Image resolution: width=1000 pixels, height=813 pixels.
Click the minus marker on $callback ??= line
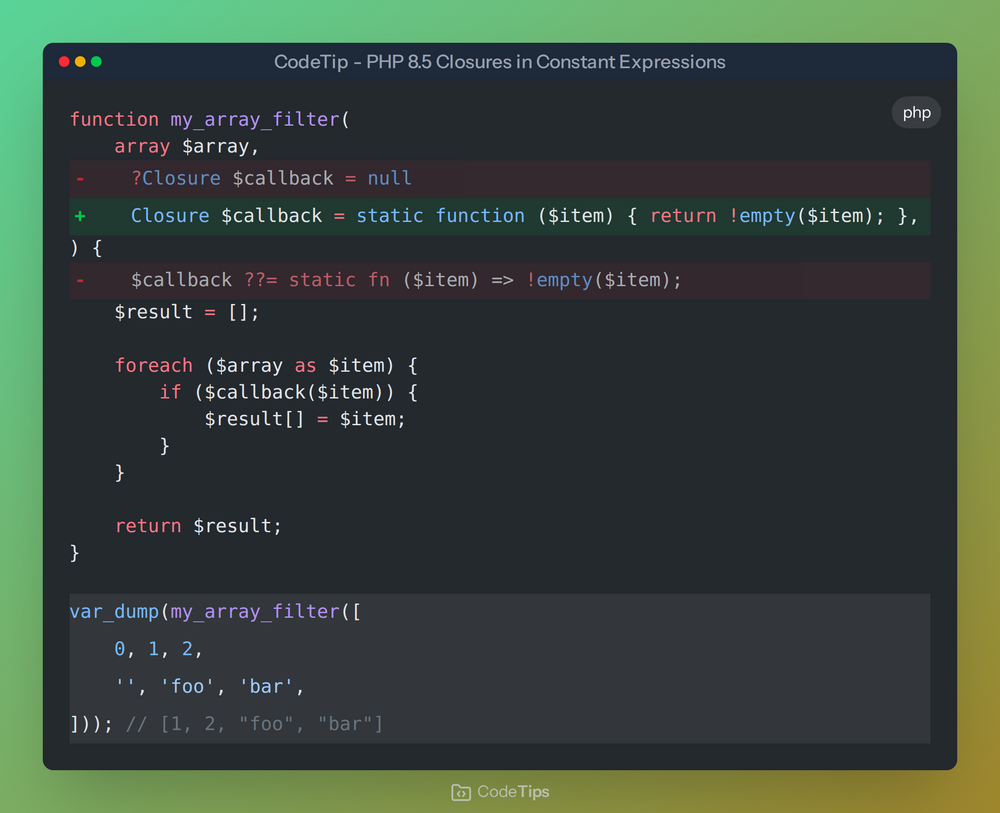[x=80, y=280]
